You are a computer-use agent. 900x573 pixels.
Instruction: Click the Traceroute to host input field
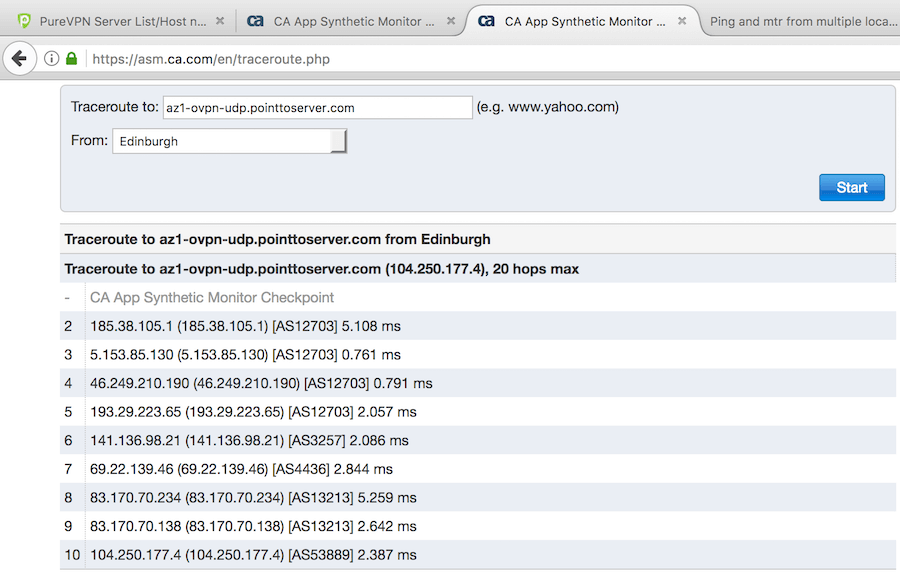coord(317,107)
